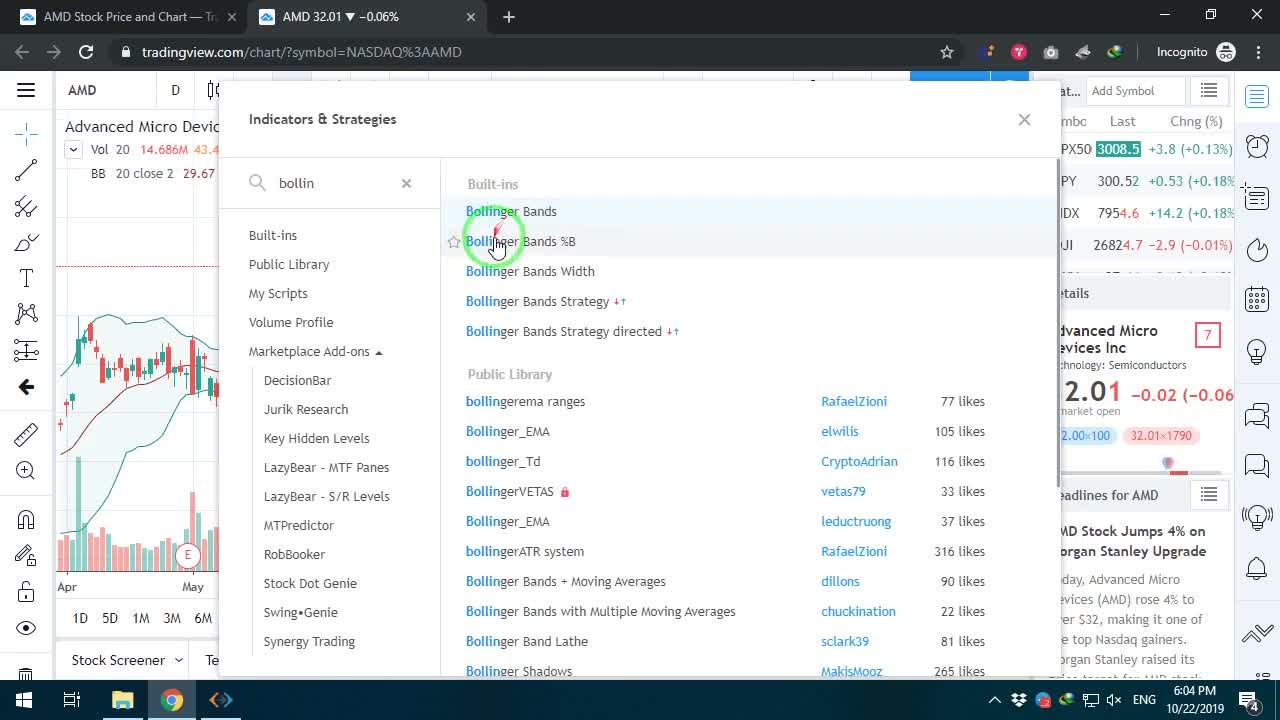
Task: Open the data window panel
Action: coord(1257,197)
